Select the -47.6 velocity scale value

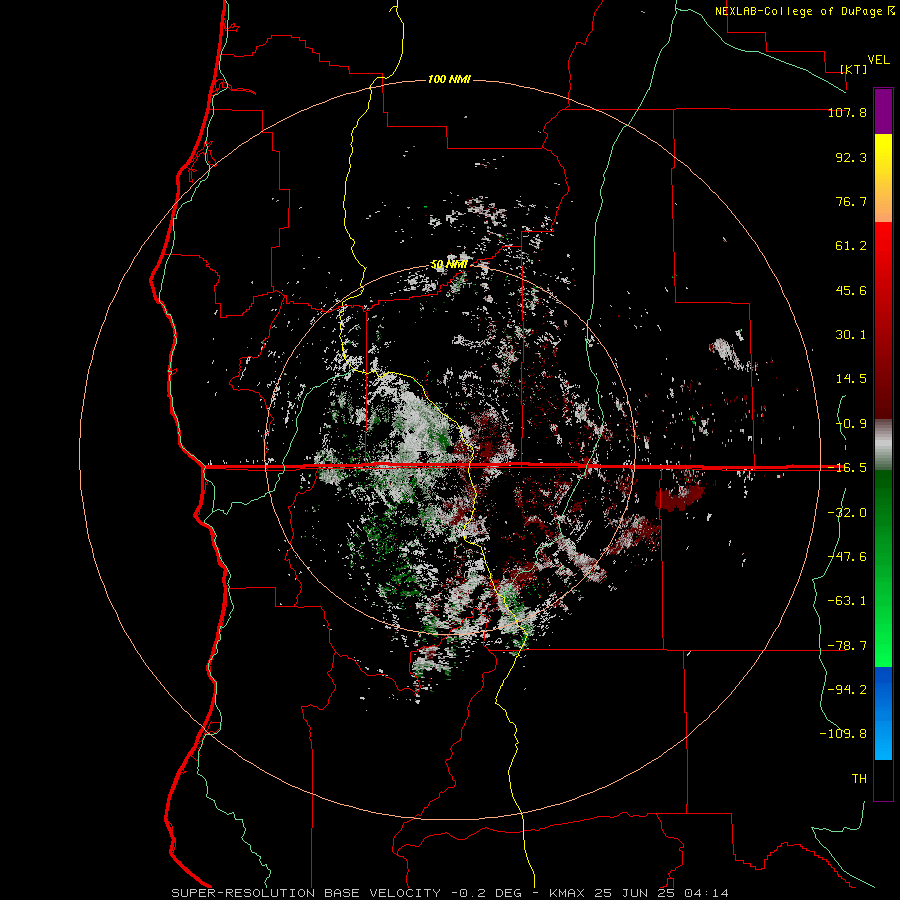847,557
